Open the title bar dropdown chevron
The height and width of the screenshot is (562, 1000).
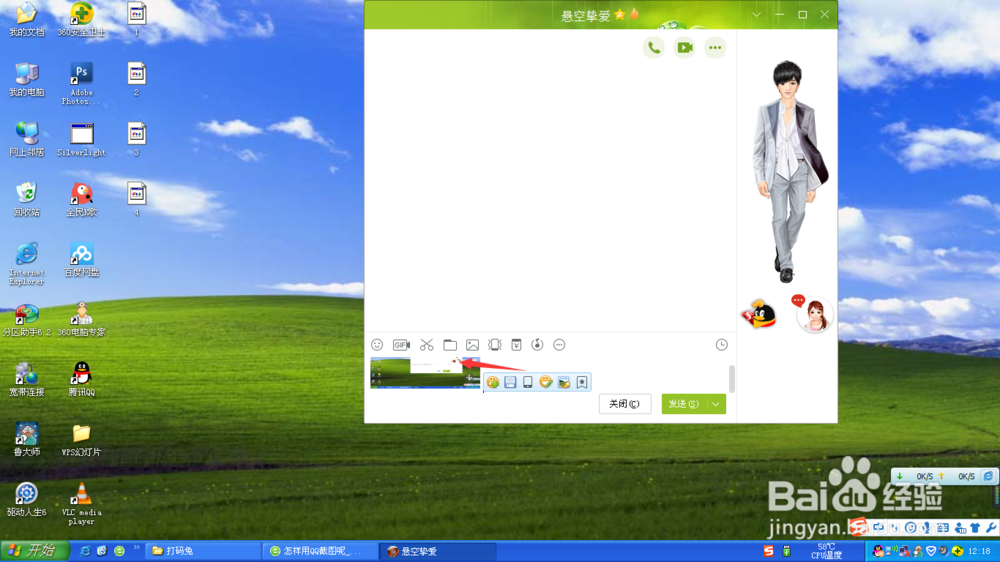click(756, 15)
